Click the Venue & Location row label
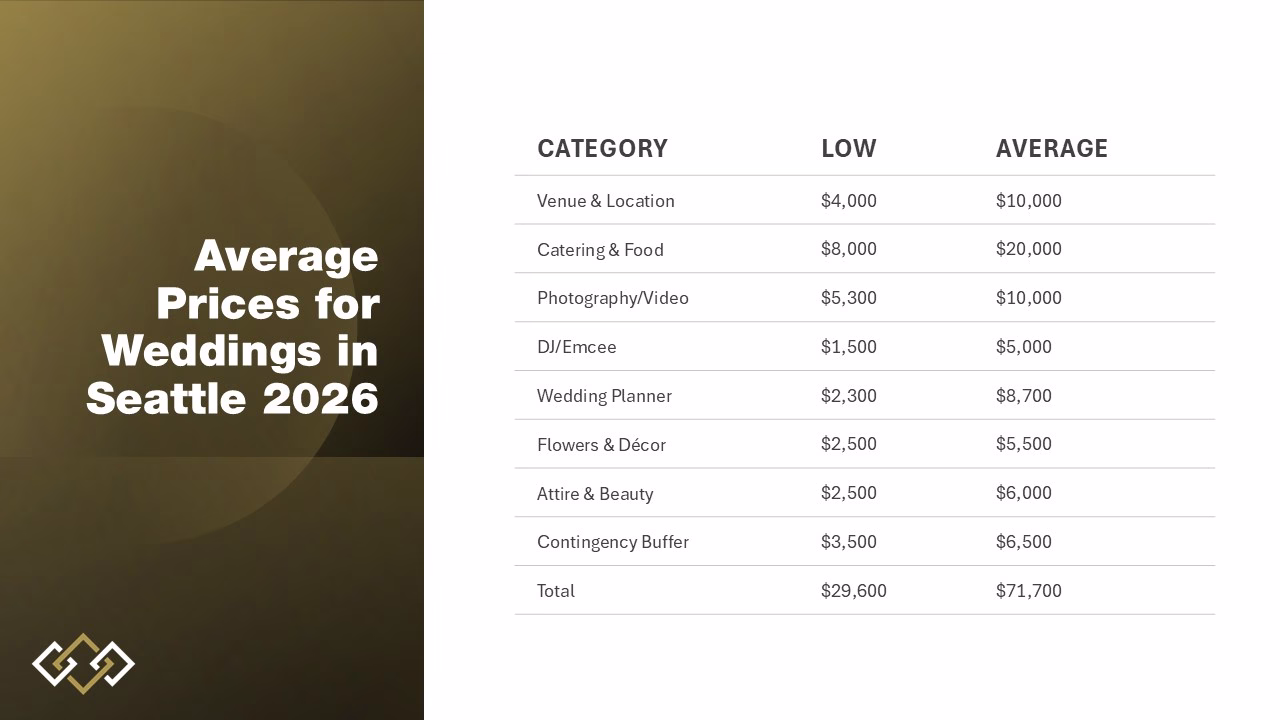 605,201
